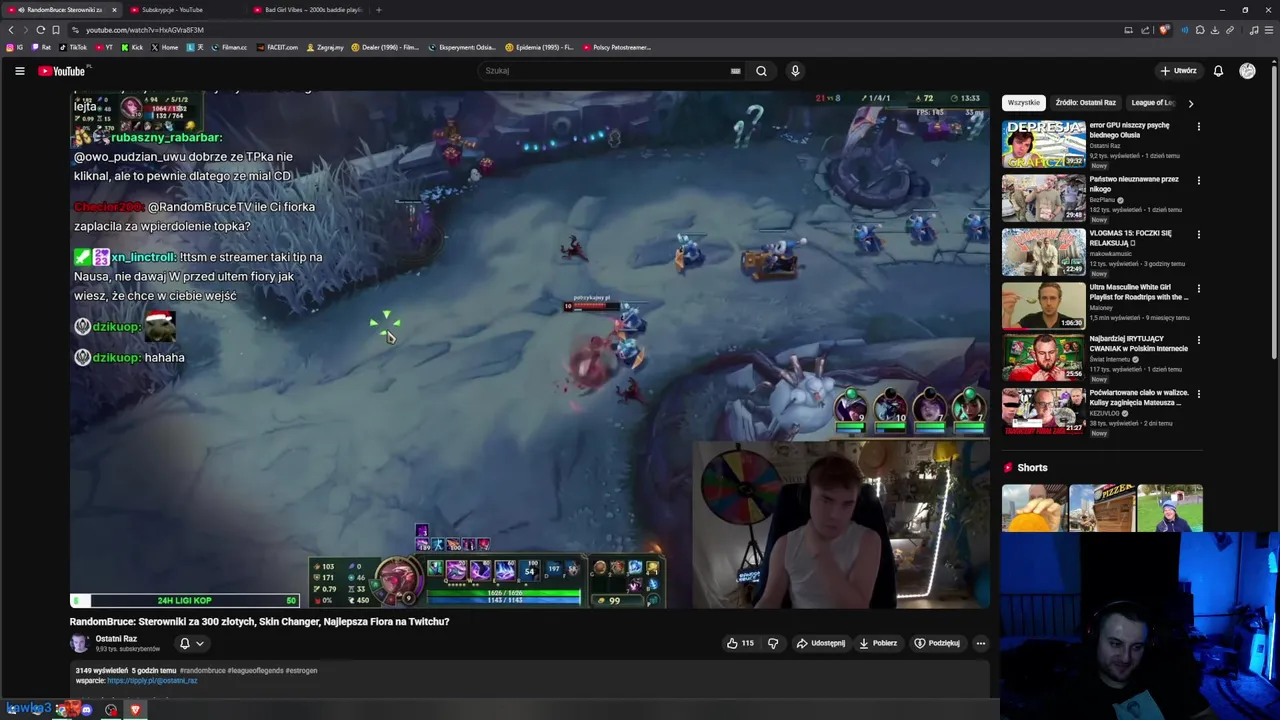
Task: Expand the subscription notification bell dropdown
Action: 191,643
